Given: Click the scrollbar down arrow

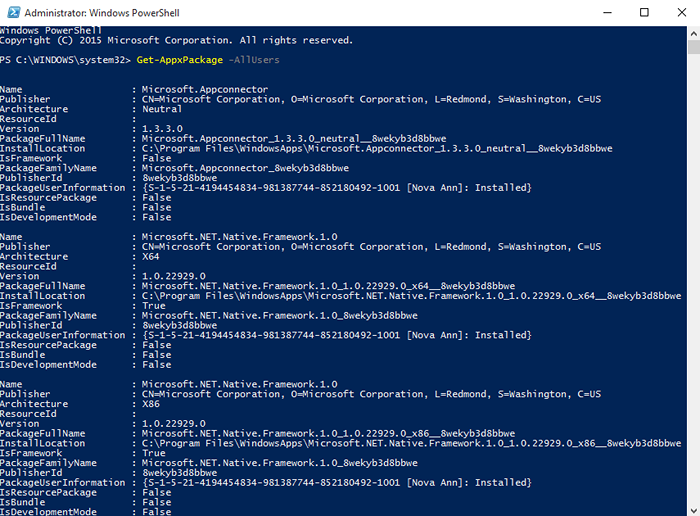Looking at the screenshot, I should click(x=691, y=507).
